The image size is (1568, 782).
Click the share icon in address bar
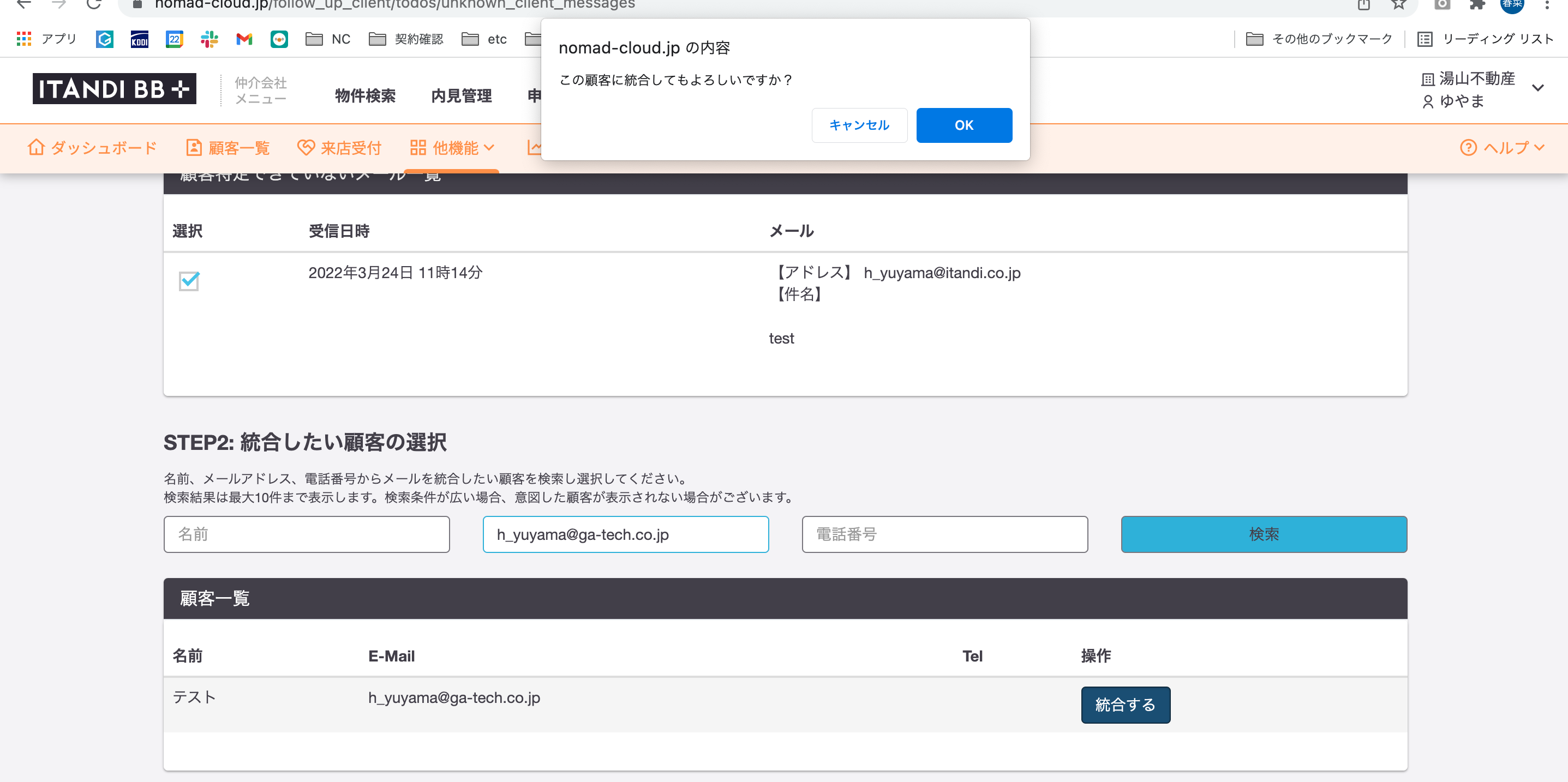[1363, 4]
